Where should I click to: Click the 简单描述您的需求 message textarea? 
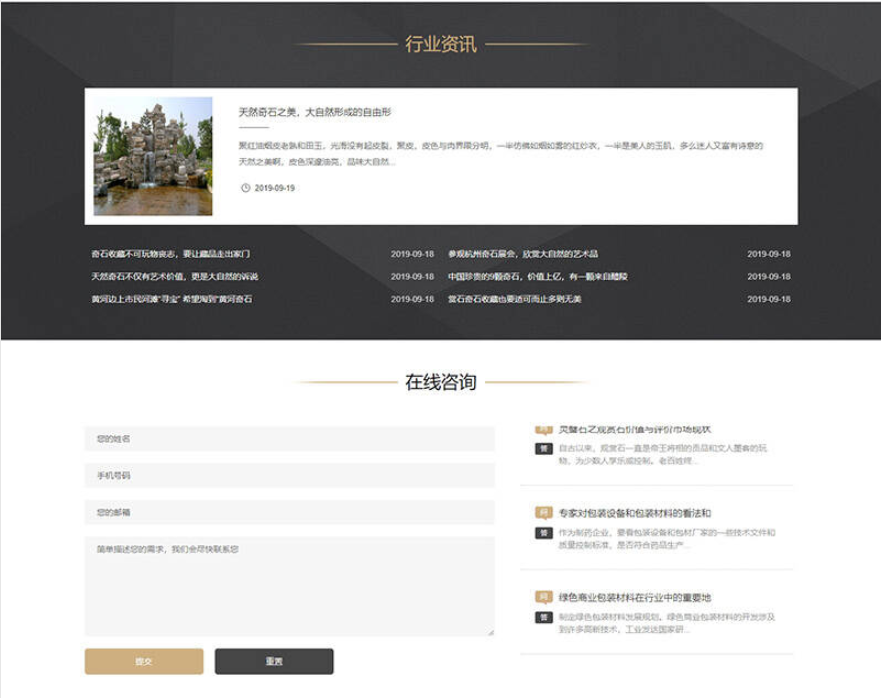289,586
